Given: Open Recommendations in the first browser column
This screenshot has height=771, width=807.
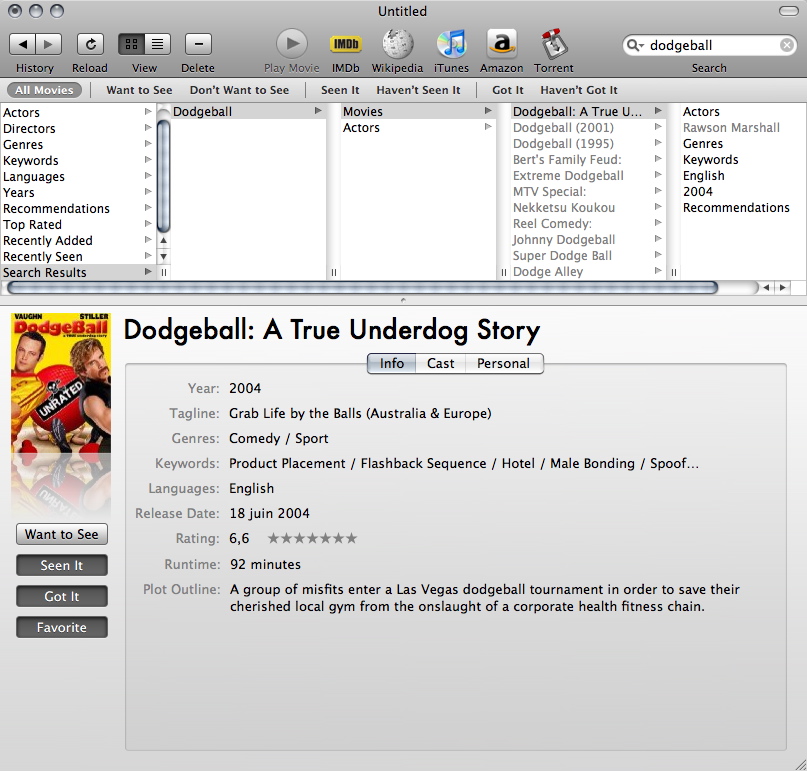Looking at the screenshot, I should (x=78, y=208).
